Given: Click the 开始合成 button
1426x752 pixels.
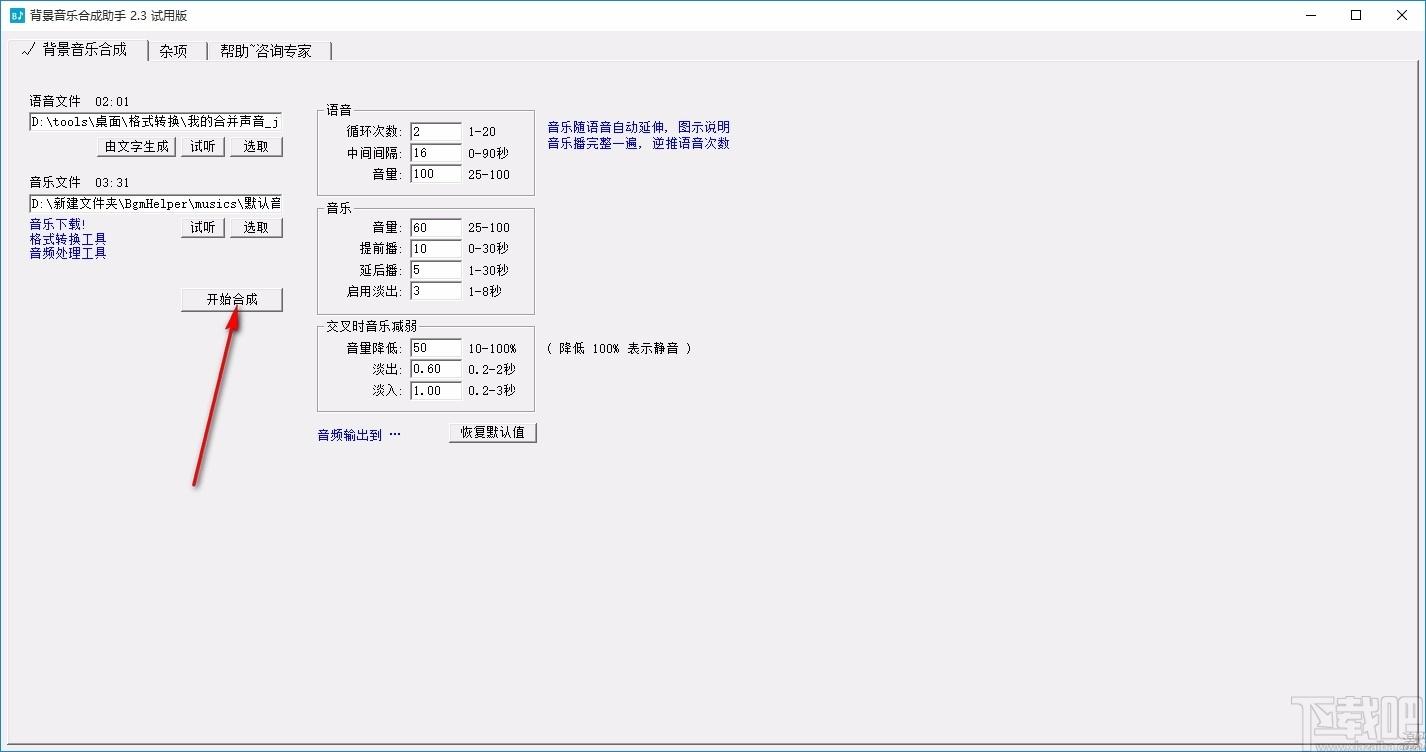Looking at the screenshot, I should [x=232, y=300].
